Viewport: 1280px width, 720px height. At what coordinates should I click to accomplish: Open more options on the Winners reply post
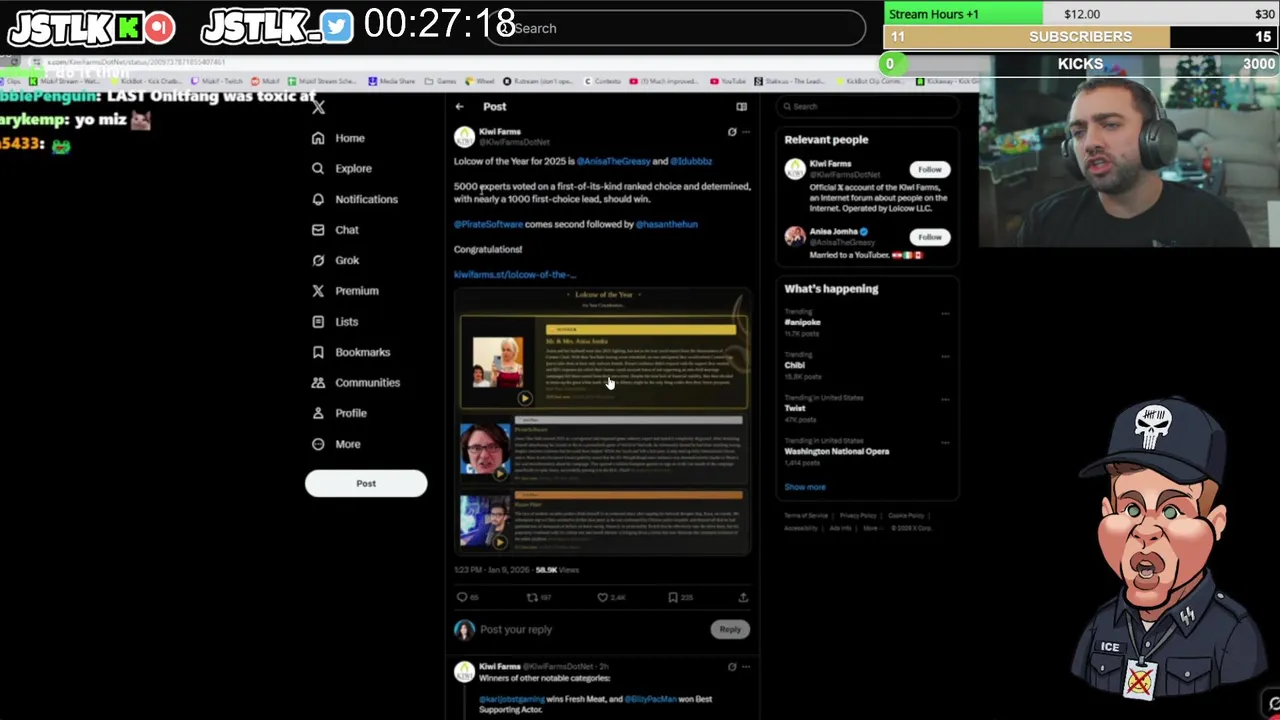pyautogui.click(x=746, y=666)
